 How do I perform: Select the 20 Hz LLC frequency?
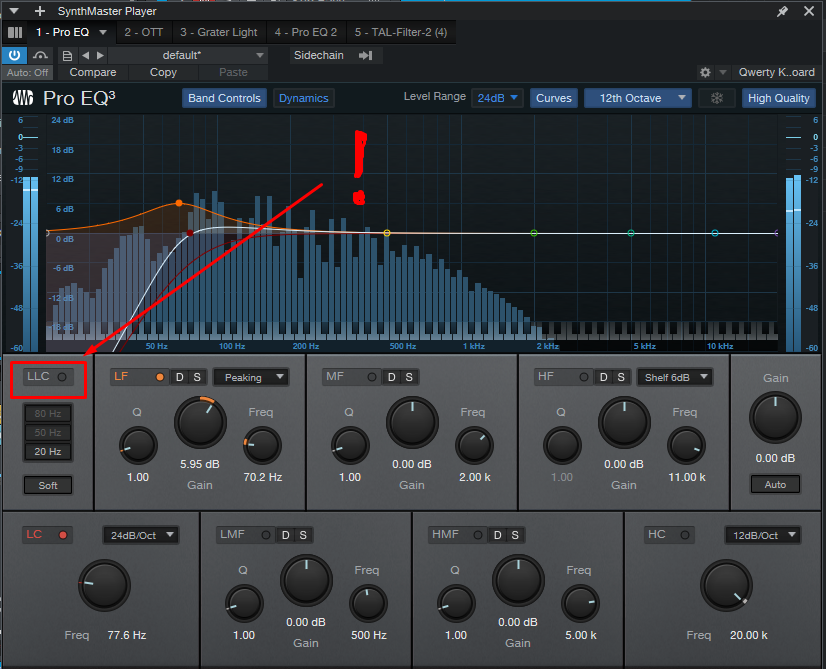pos(47,451)
